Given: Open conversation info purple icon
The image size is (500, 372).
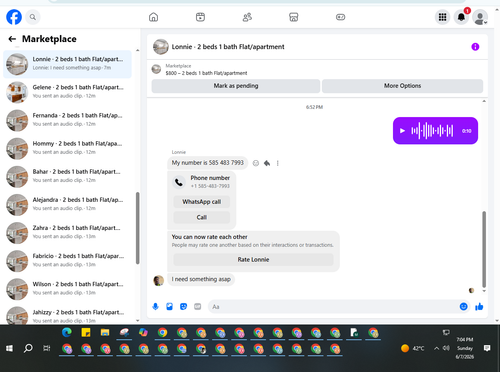Looking at the screenshot, I should click(x=475, y=47).
